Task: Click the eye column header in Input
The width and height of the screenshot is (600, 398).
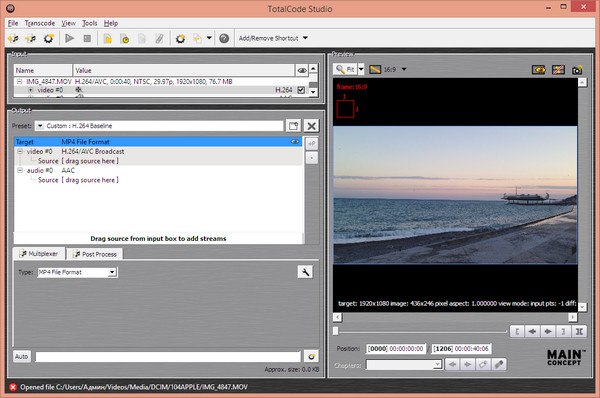Action: pyautogui.click(x=302, y=70)
